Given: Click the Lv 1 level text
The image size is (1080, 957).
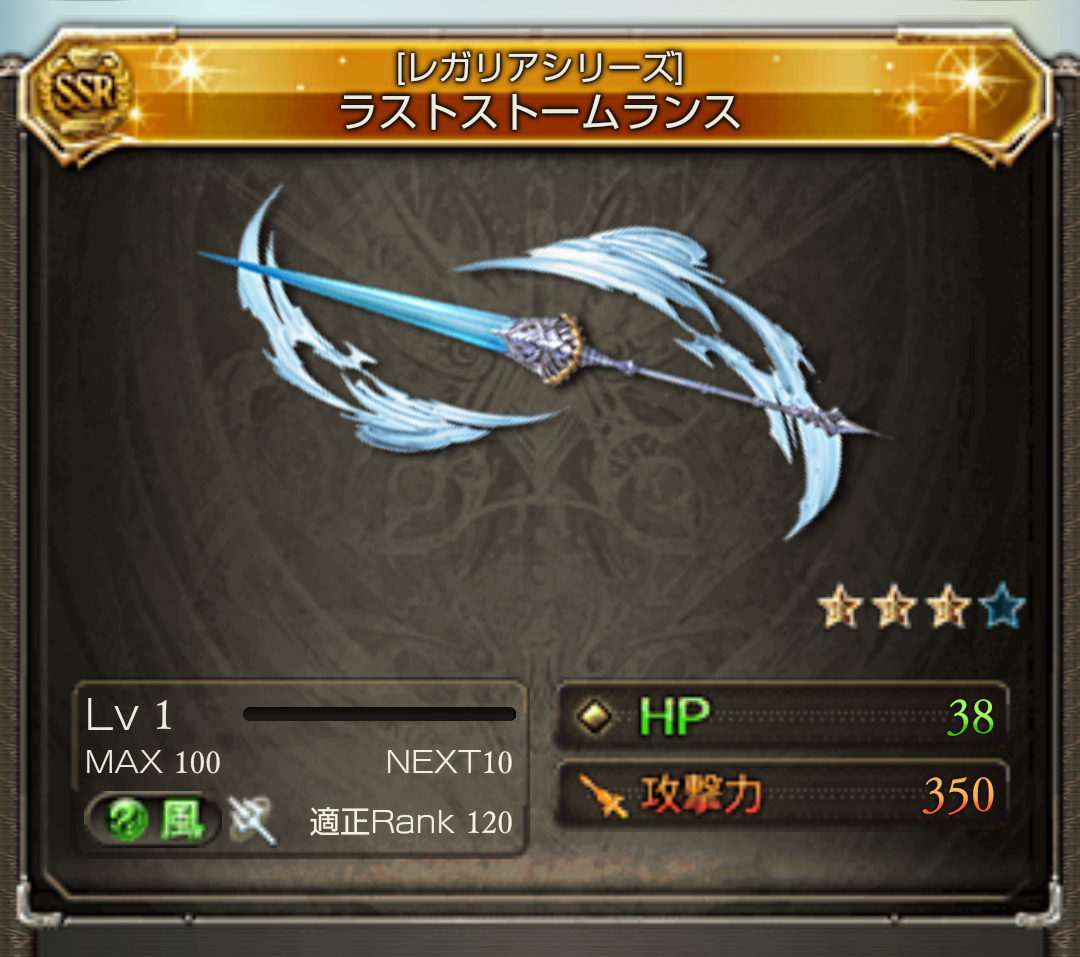Looking at the screenshot, I should (129, 715).
